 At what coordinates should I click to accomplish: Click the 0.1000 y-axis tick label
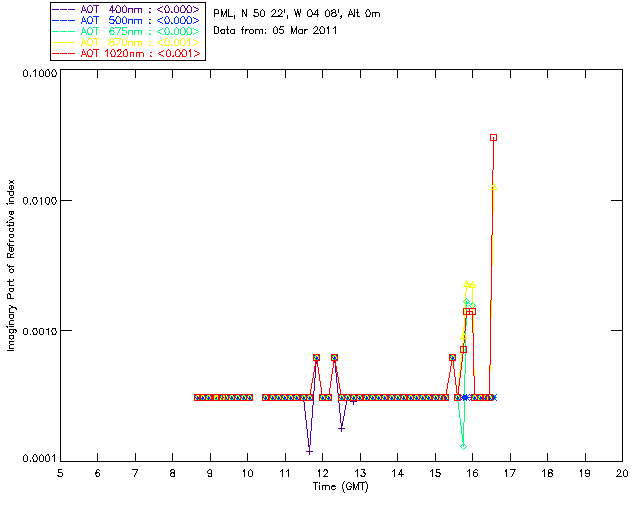tap(39, 73)
